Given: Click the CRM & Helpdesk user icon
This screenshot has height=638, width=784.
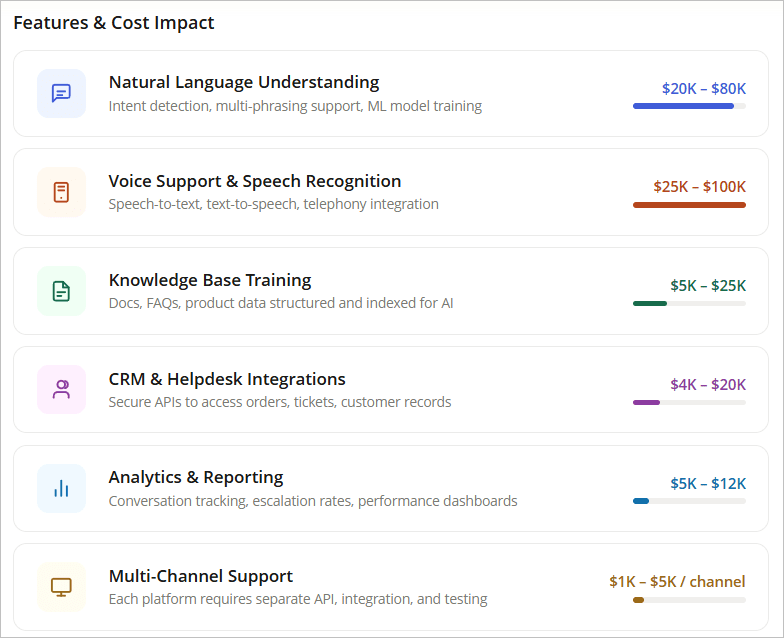Looking at the screenshot, I should [x=62, y=390].
